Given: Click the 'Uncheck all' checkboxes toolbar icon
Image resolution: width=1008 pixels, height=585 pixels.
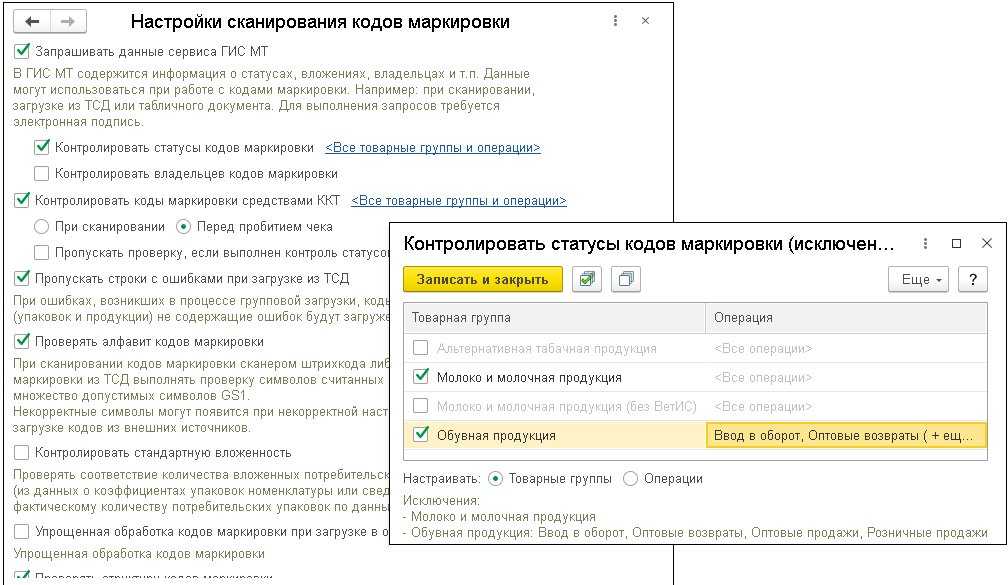Looking at the screenshot, I should (x=626, y=280).
